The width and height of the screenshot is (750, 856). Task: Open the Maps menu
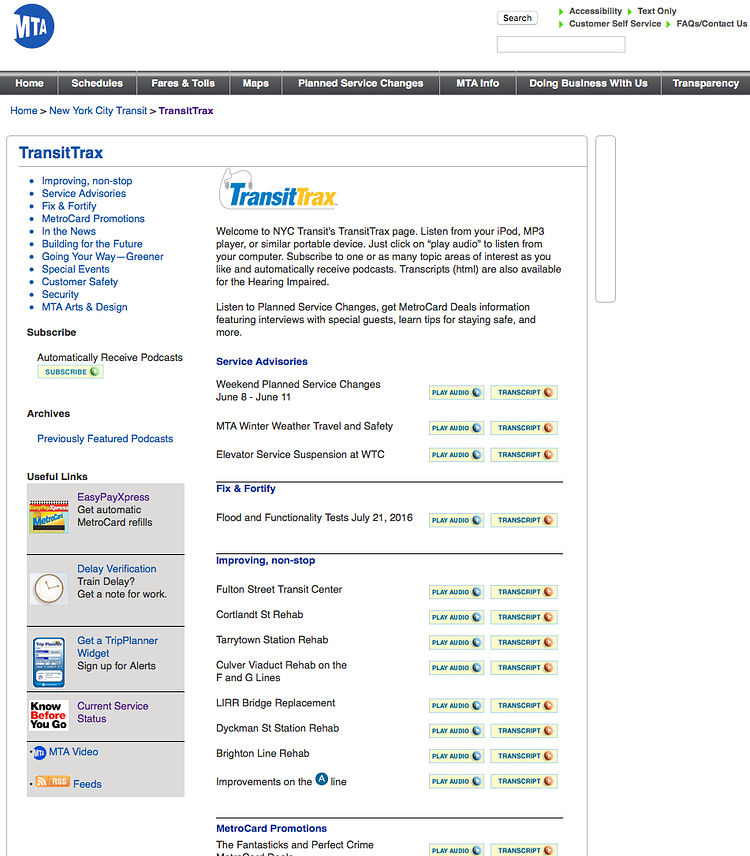pos(255,83)
